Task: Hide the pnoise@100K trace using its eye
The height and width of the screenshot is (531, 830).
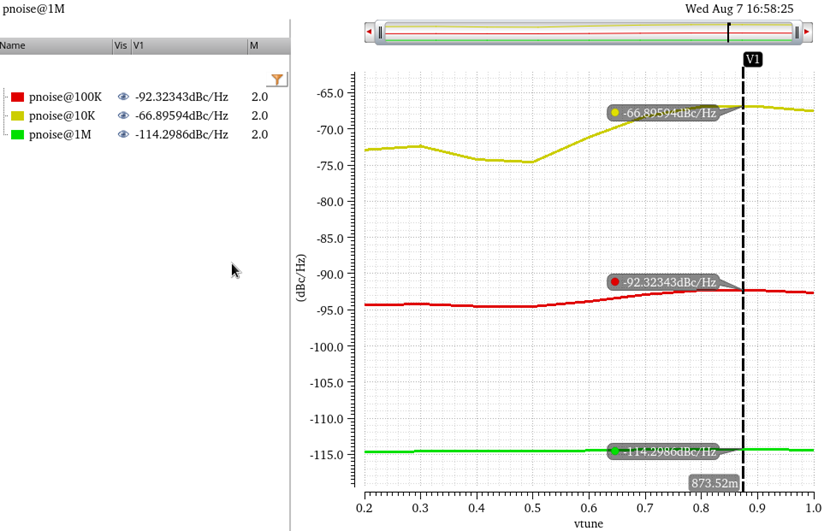Action: tap(124, 97)
